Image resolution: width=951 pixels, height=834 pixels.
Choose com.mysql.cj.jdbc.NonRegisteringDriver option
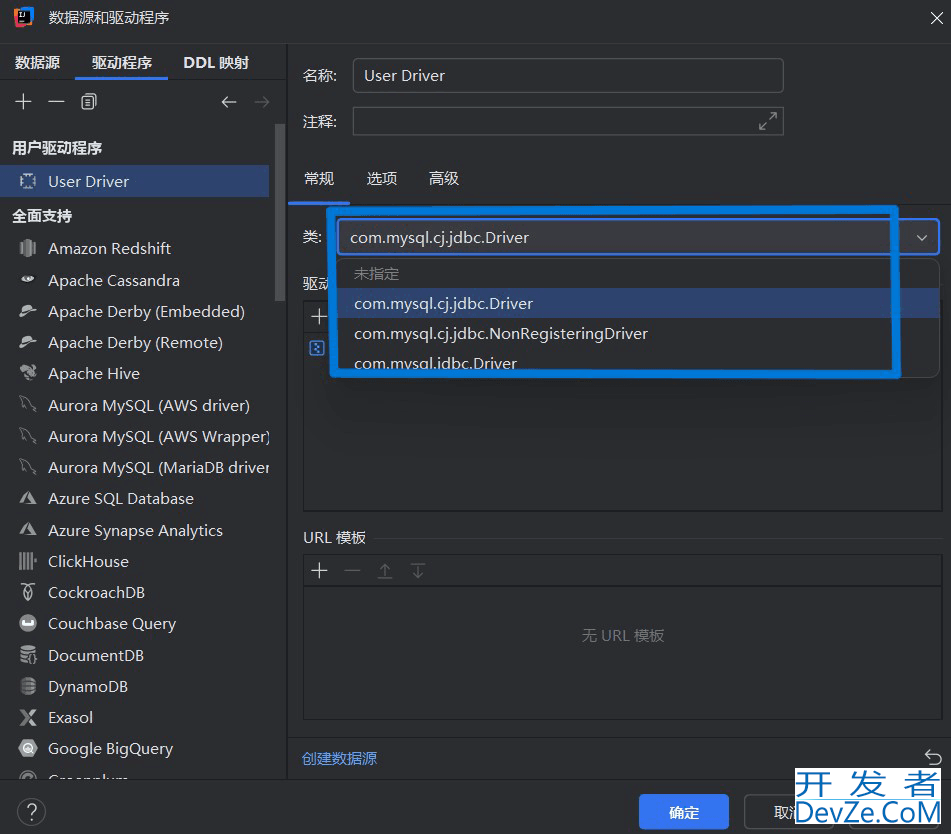pos(500,333)
